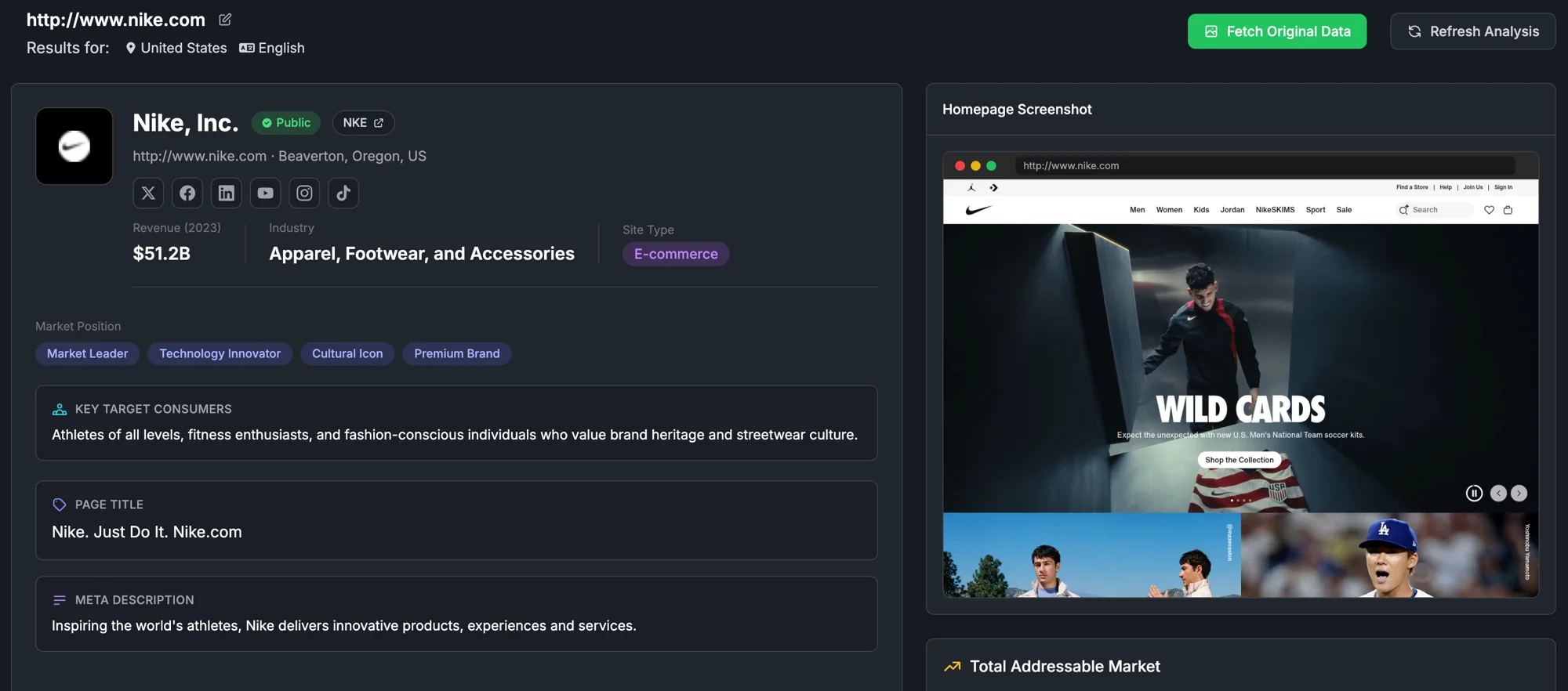Click the Apparel, Footwear, and Accessories industry text
The height and width of the screenshot is (691, 1568).
[x=422, y=254]
